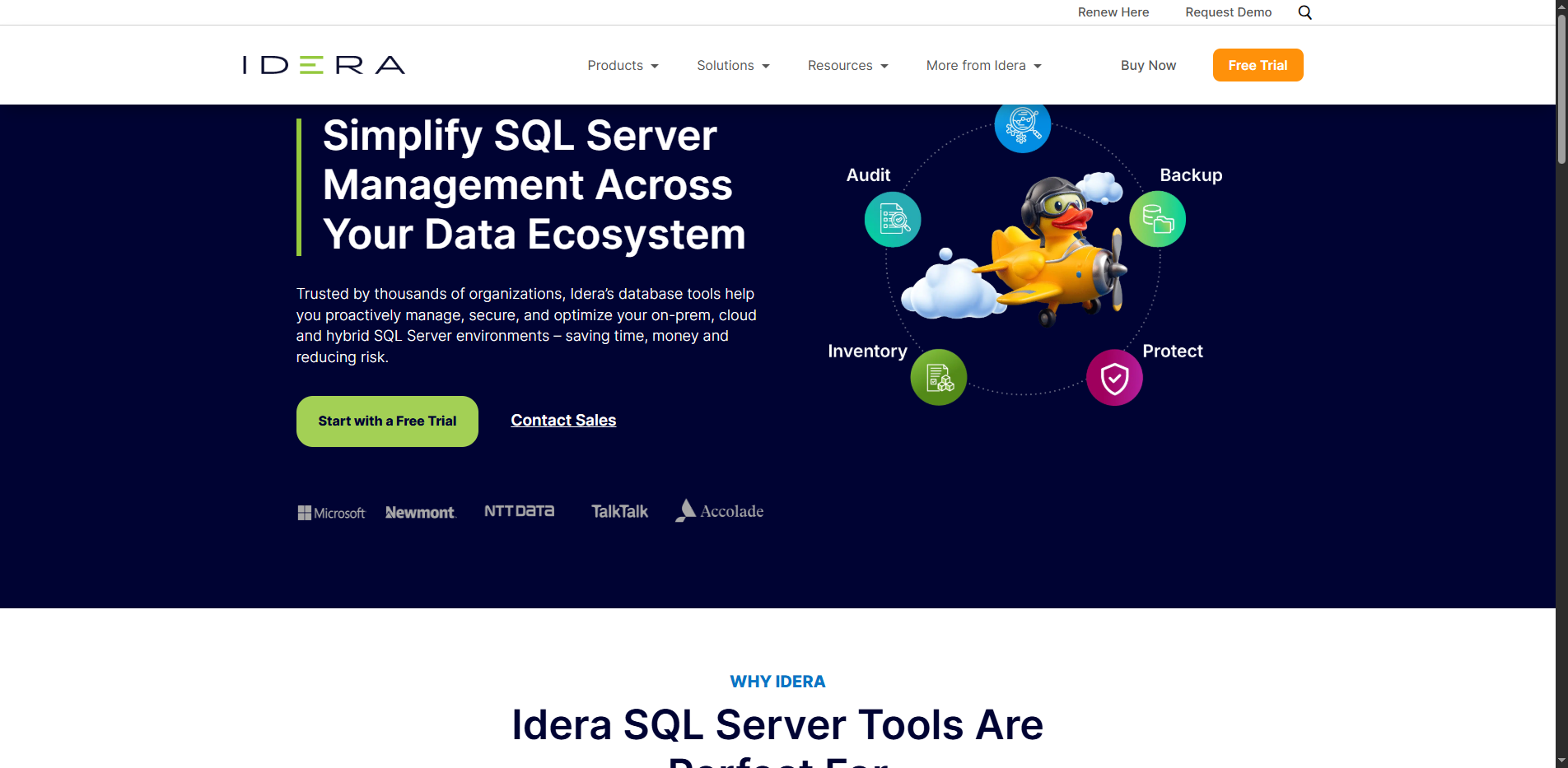
Task: Click the NTT Data logo
Action: [x=519, y=511]
